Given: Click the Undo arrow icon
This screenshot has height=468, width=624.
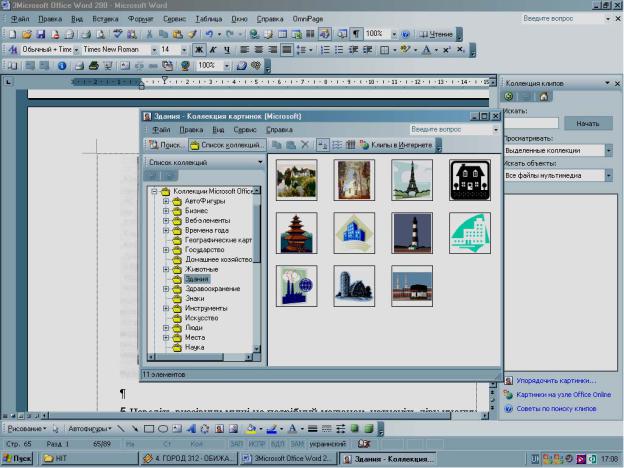Looking at the screenshot, I should [209, 34].
